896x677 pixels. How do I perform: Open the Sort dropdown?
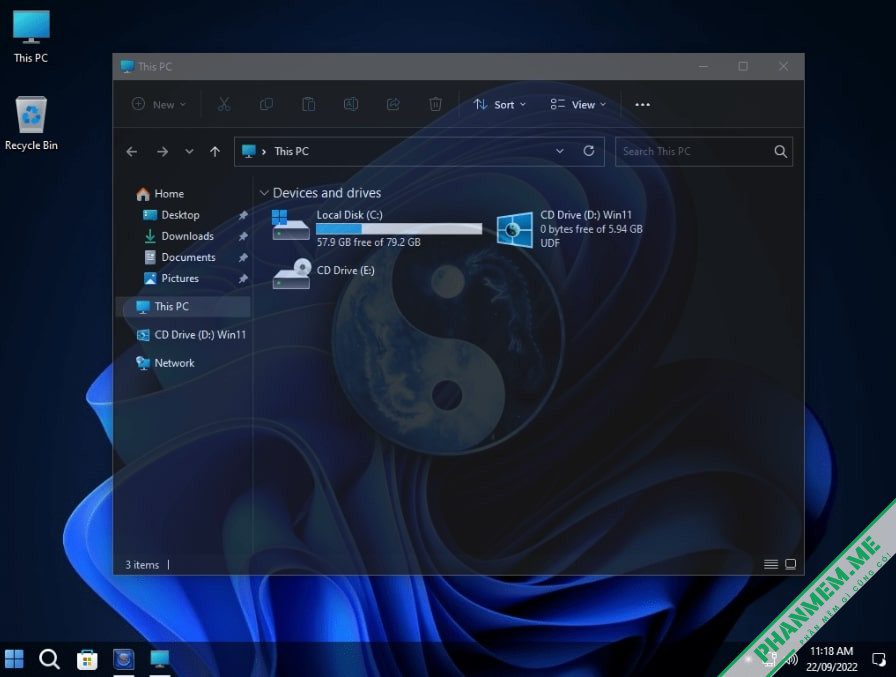point(499,105)
